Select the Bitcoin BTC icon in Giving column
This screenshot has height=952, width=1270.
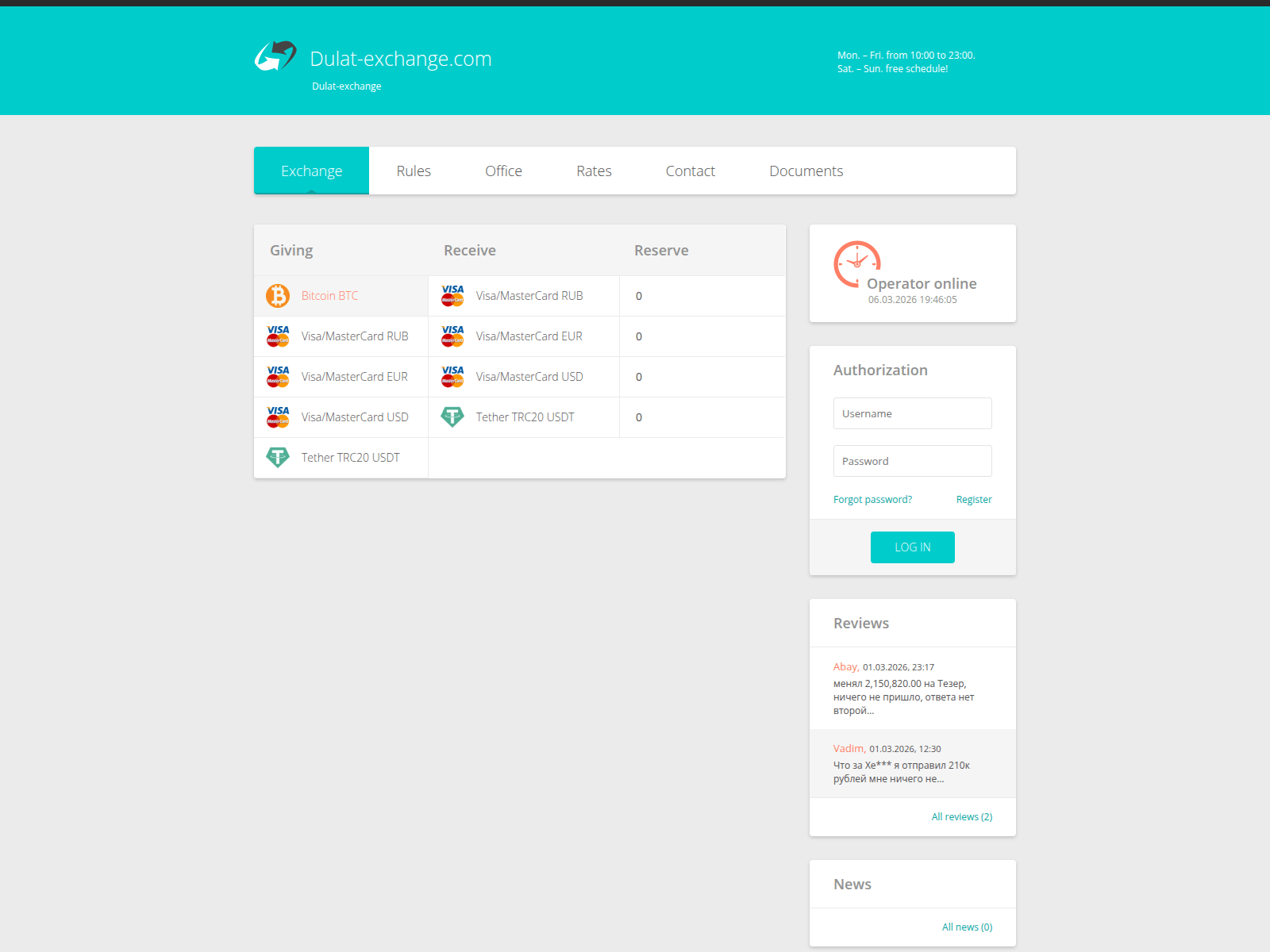[278, 295]
